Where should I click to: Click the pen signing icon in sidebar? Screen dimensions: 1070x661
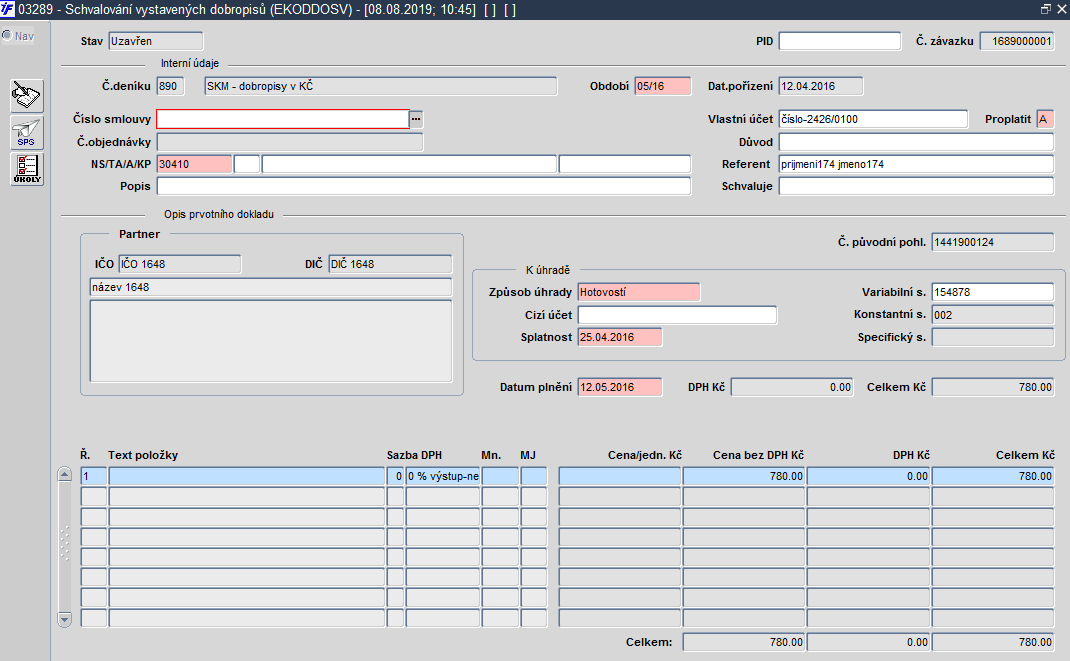point(27,96)
